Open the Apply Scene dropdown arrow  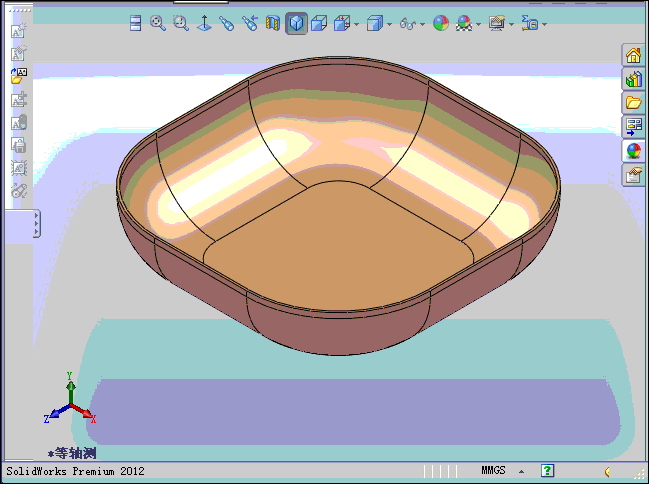click(x=478, y=24)
